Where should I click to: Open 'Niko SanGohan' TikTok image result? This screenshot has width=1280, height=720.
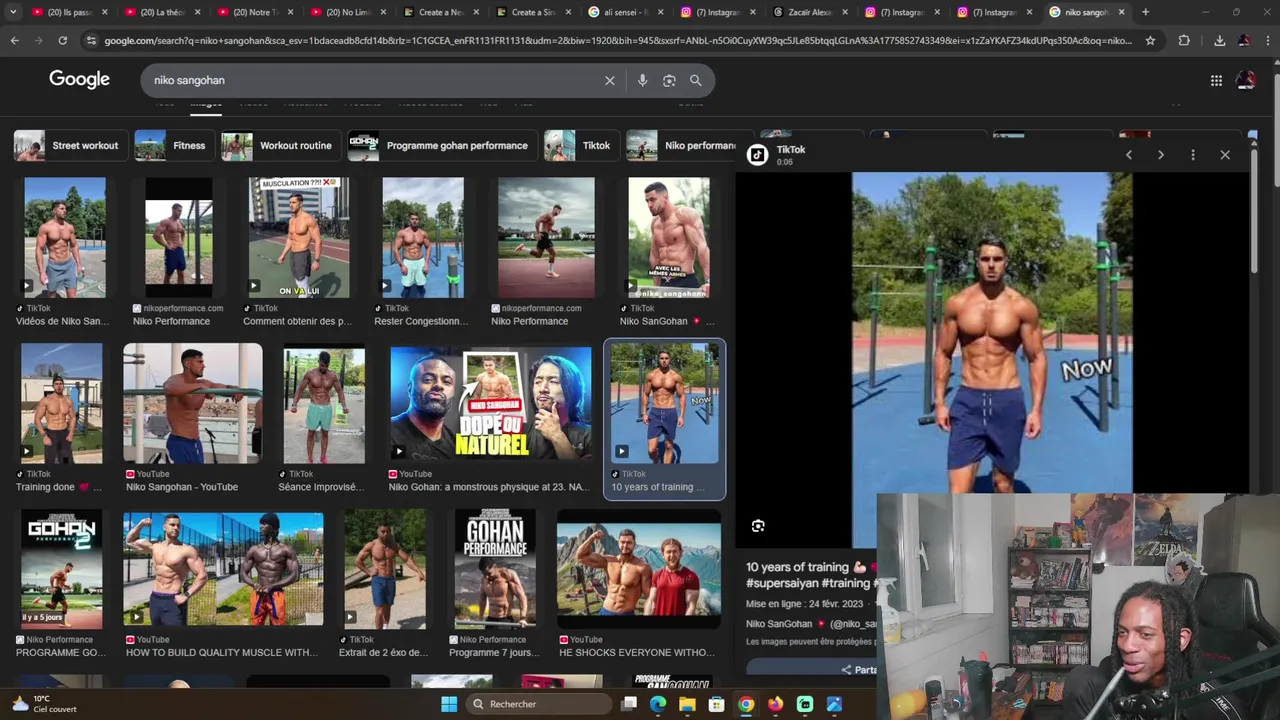[x=669, y=238]
